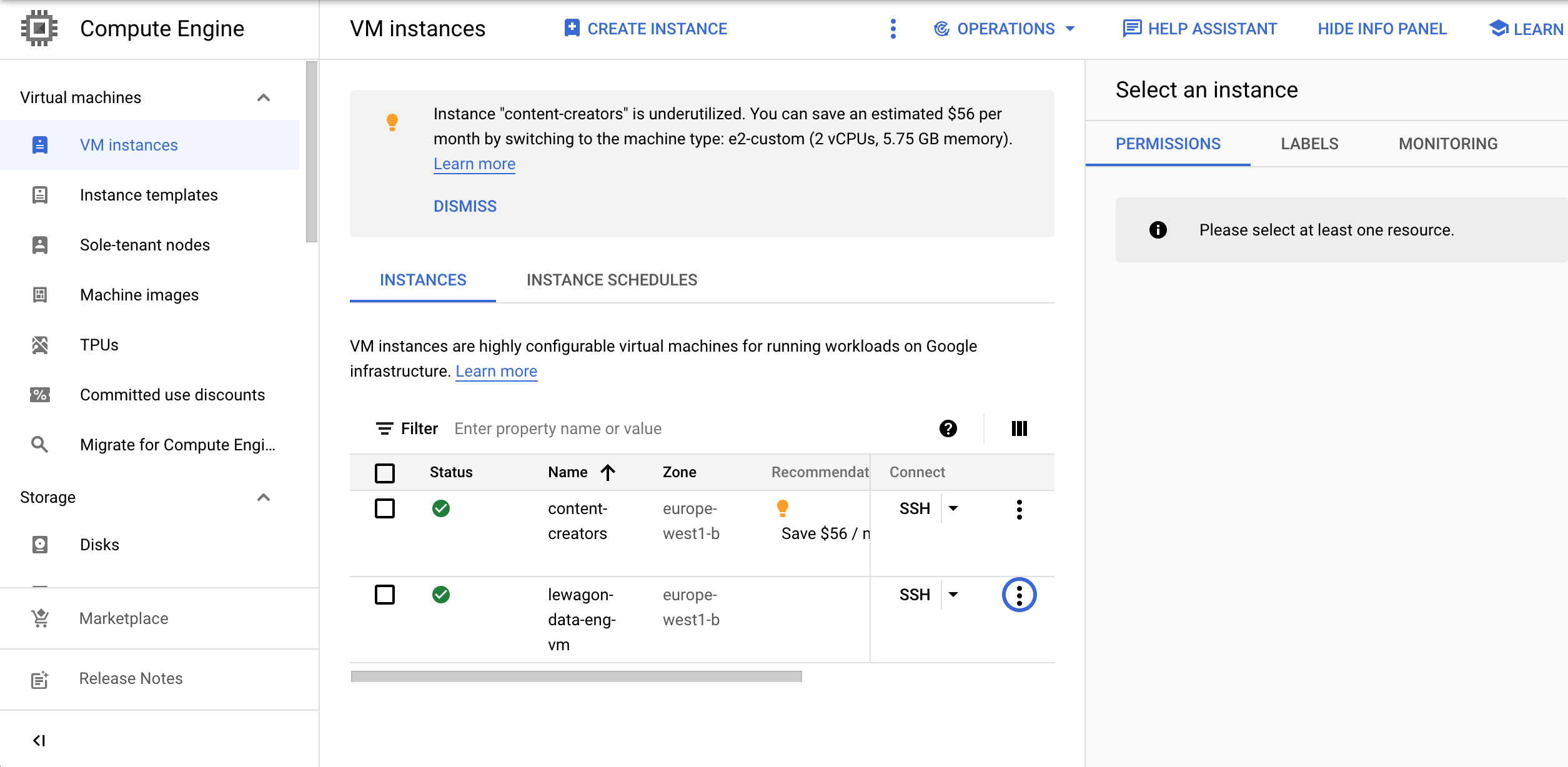Click the Create Instance plus icon

572,28
